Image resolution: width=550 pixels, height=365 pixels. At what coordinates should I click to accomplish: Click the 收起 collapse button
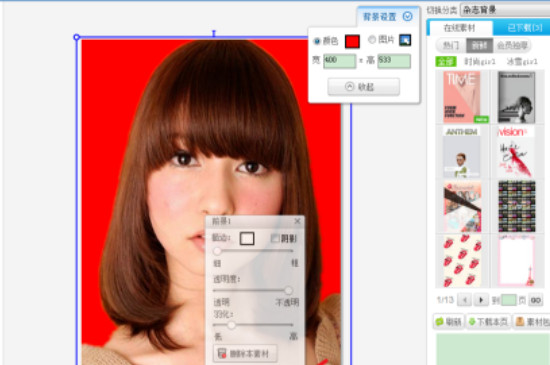point(363,87)
